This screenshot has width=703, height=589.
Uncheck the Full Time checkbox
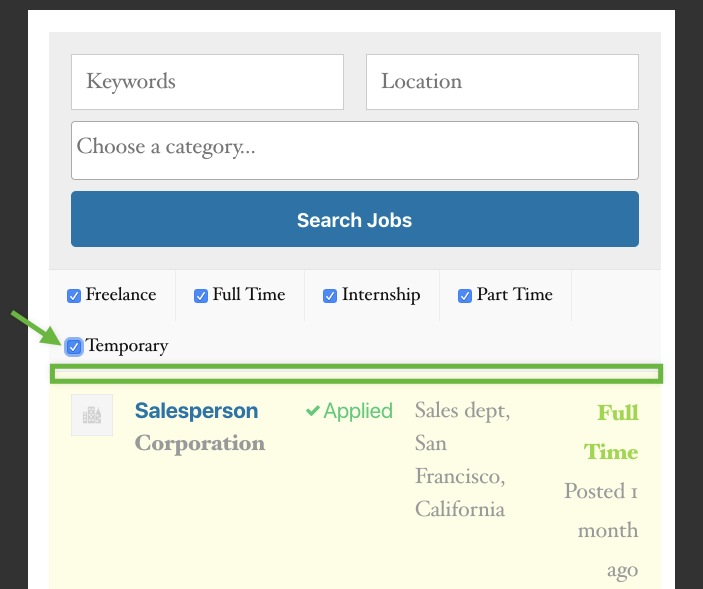click(201, 296)
